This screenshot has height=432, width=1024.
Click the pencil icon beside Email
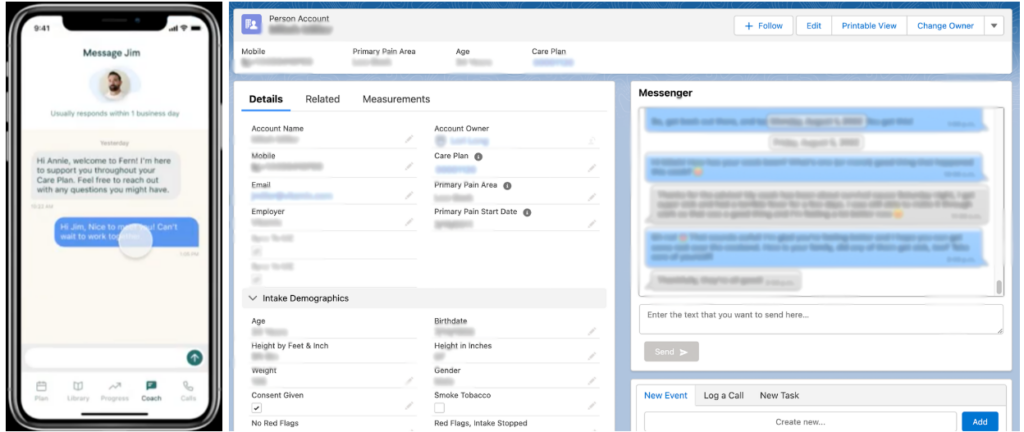(x=409, y=195)
